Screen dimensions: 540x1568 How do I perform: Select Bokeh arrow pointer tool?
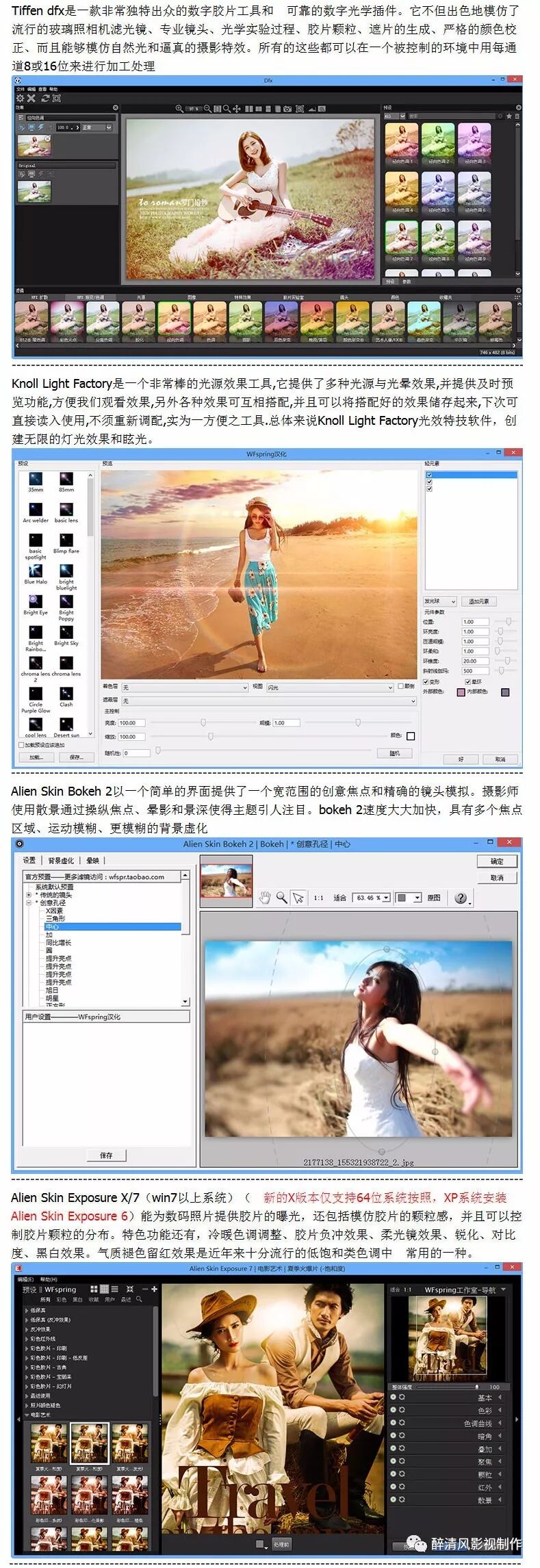coord(298,898)
